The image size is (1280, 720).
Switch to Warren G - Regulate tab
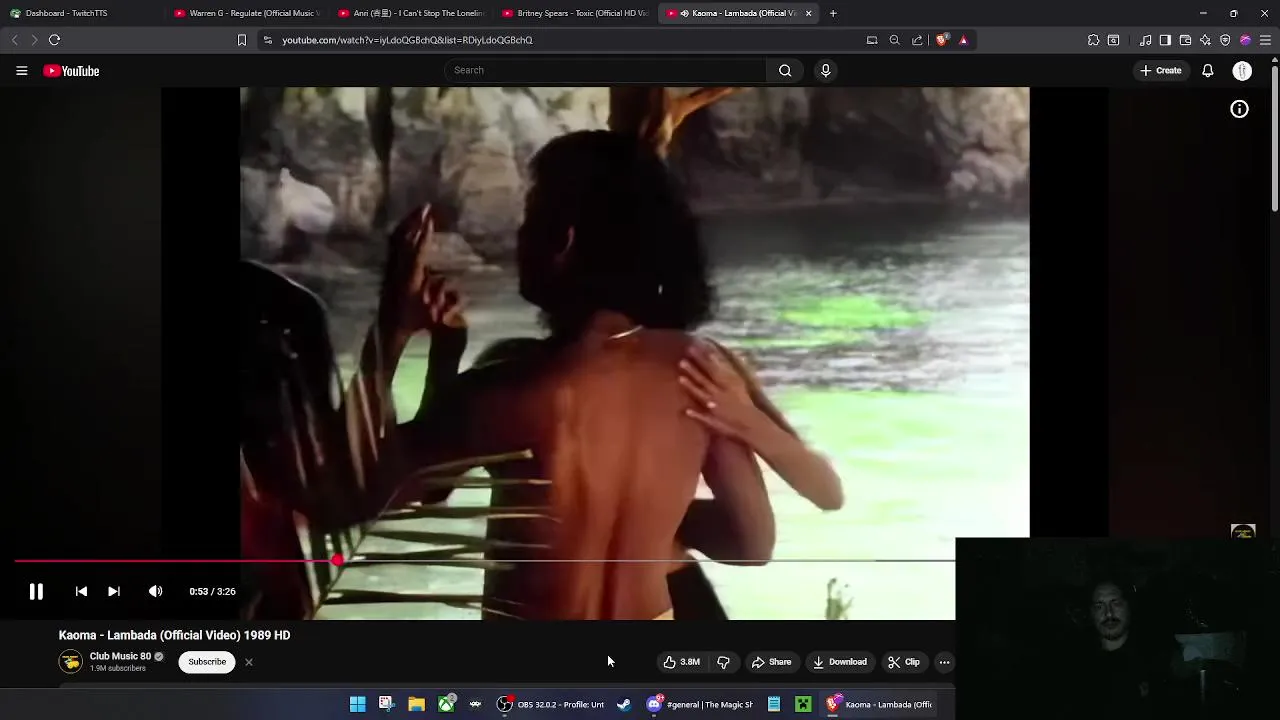(245, 13)
